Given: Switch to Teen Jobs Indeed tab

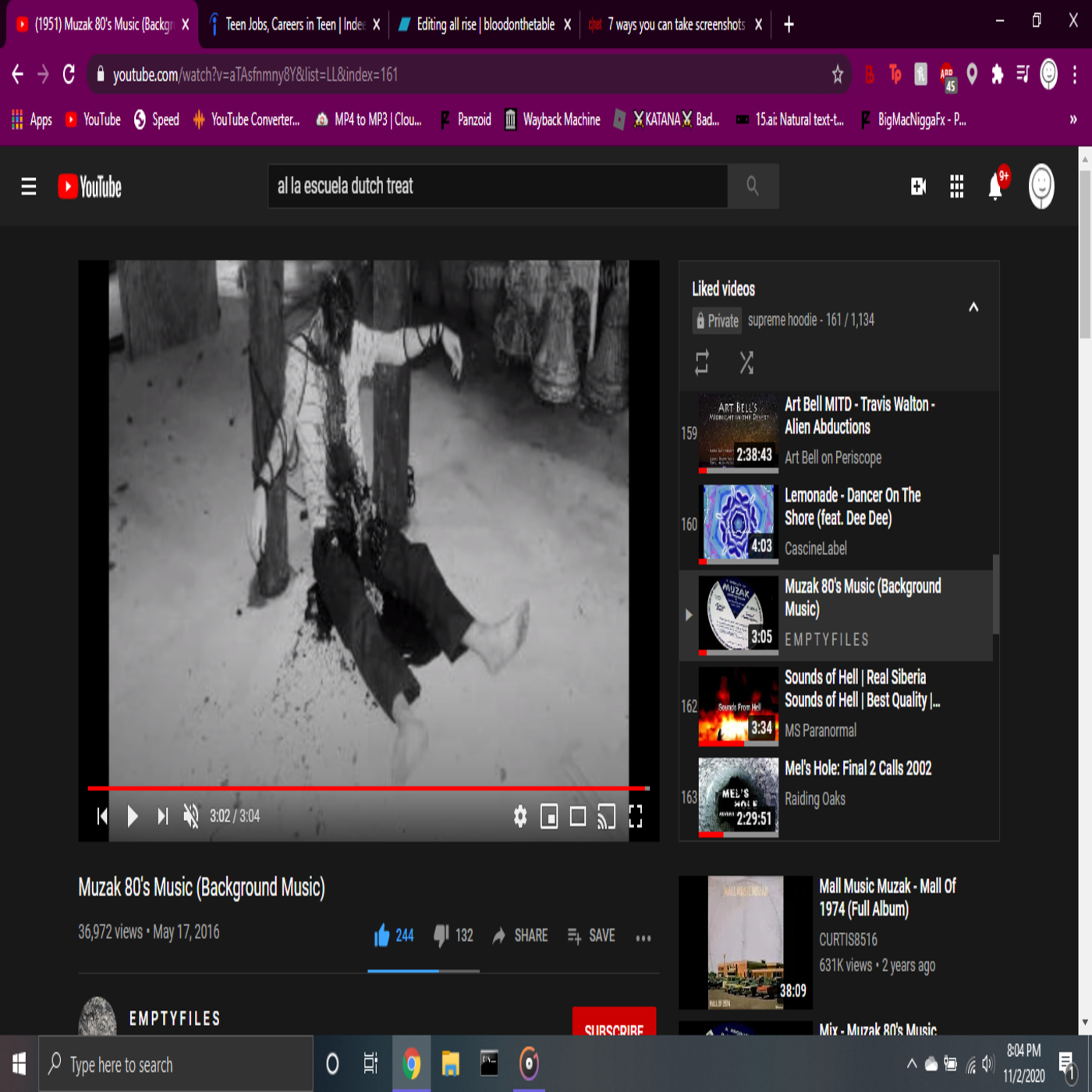Looking at the screenshot, I should point(292,25).
